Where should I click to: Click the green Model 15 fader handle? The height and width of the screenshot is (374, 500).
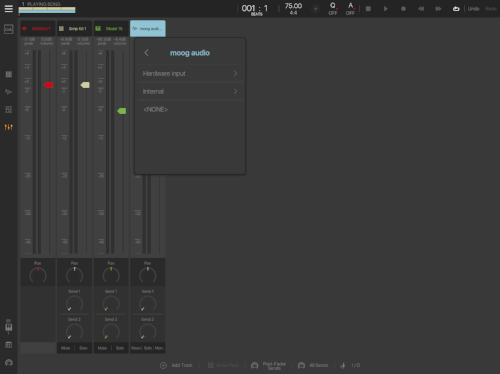pos(122,111)
